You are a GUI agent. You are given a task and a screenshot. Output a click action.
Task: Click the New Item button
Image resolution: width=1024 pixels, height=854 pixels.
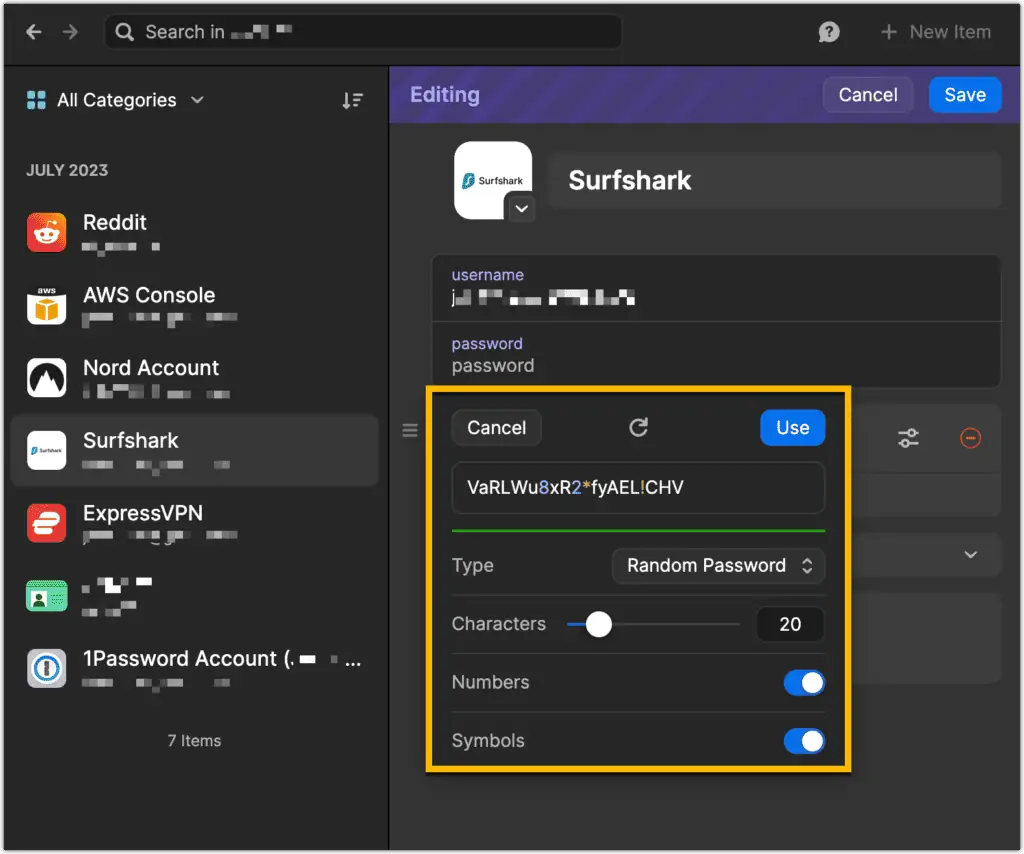(935, 32)
